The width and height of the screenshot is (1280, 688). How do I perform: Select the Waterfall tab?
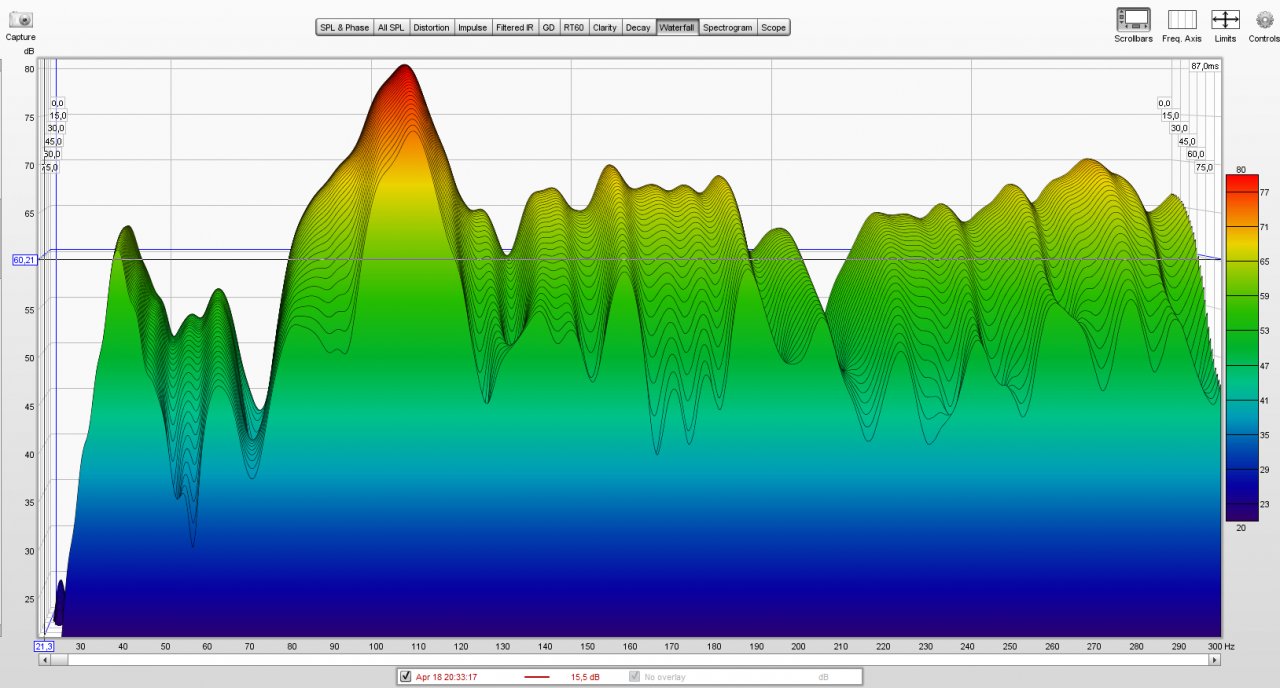pos(677,28)
